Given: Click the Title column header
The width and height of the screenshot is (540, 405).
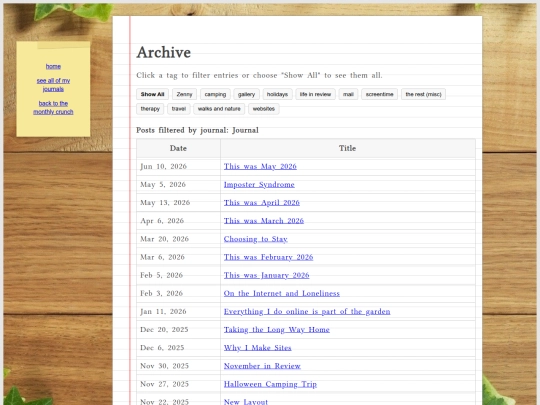Looking at the screenshot, I should coord(347,148).
